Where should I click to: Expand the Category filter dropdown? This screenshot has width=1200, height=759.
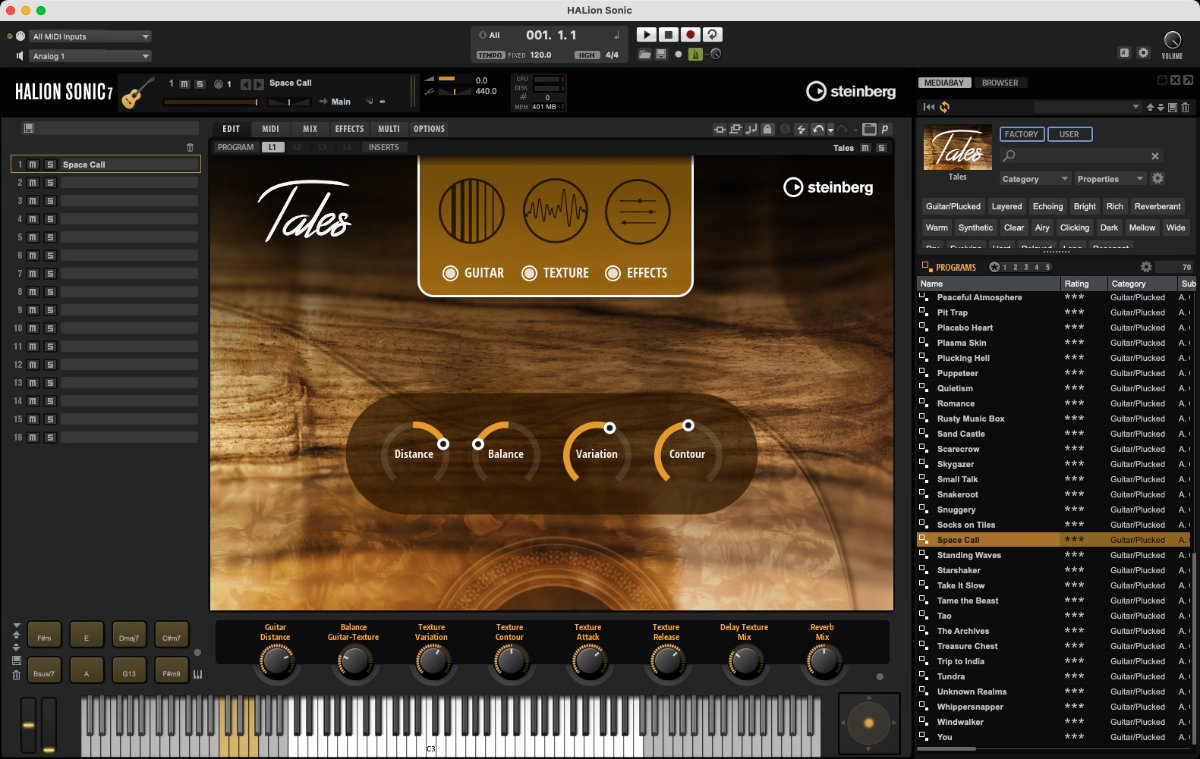pyautogui.click(x=1035, y=179)
